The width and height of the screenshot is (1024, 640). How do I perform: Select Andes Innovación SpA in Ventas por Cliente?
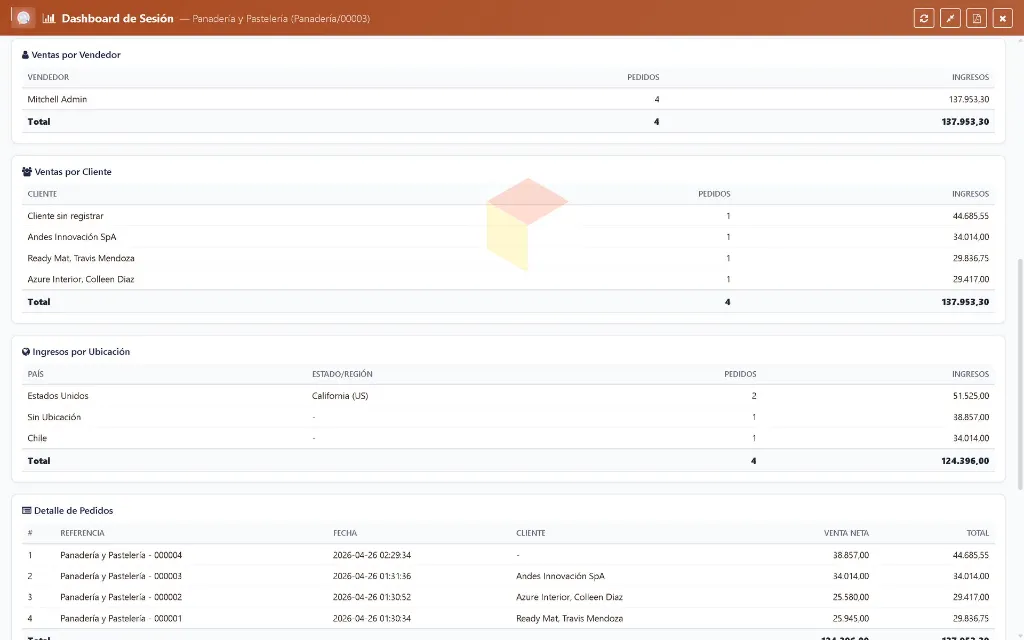coord(508,237)
